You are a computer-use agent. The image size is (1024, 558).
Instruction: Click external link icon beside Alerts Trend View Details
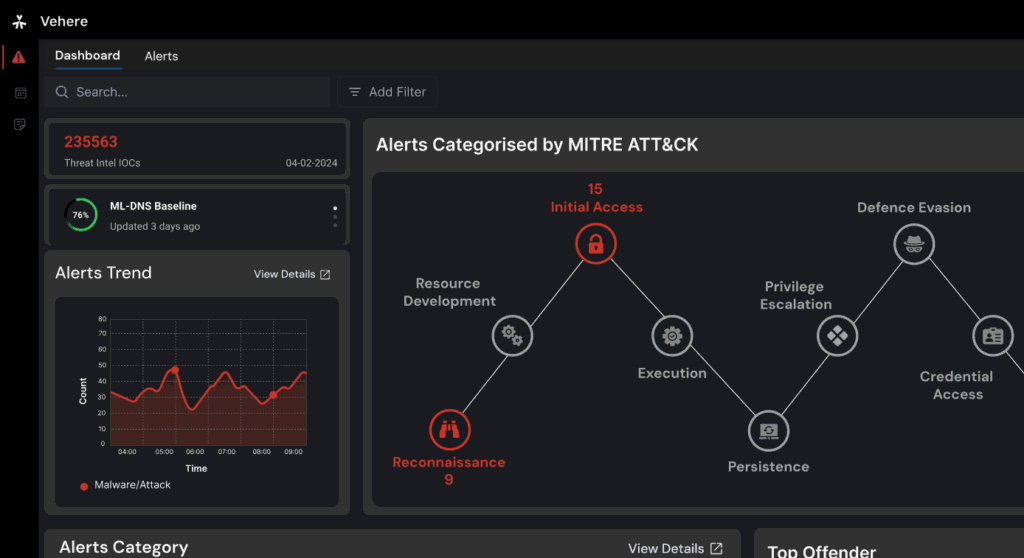pos(325,274)
